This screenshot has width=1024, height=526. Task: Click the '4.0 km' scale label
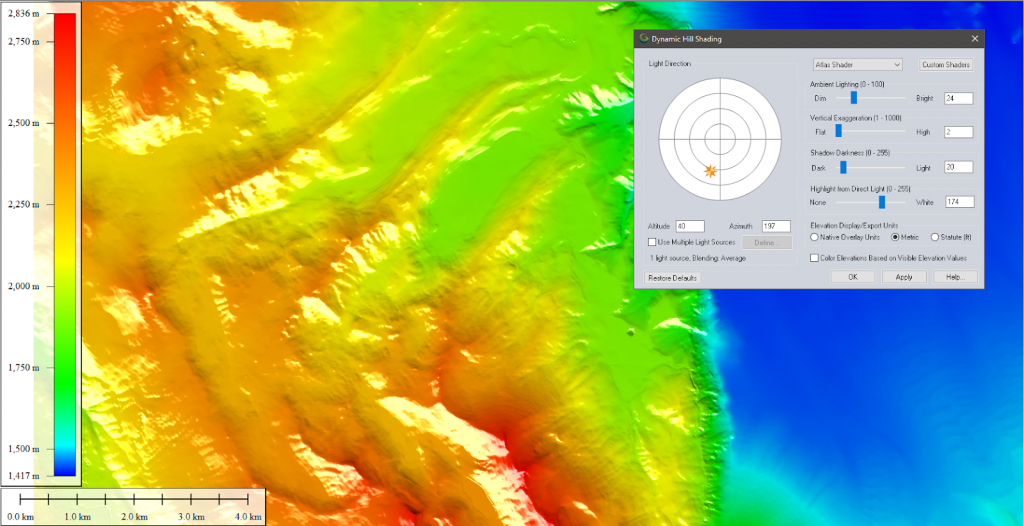pos(248,517)
